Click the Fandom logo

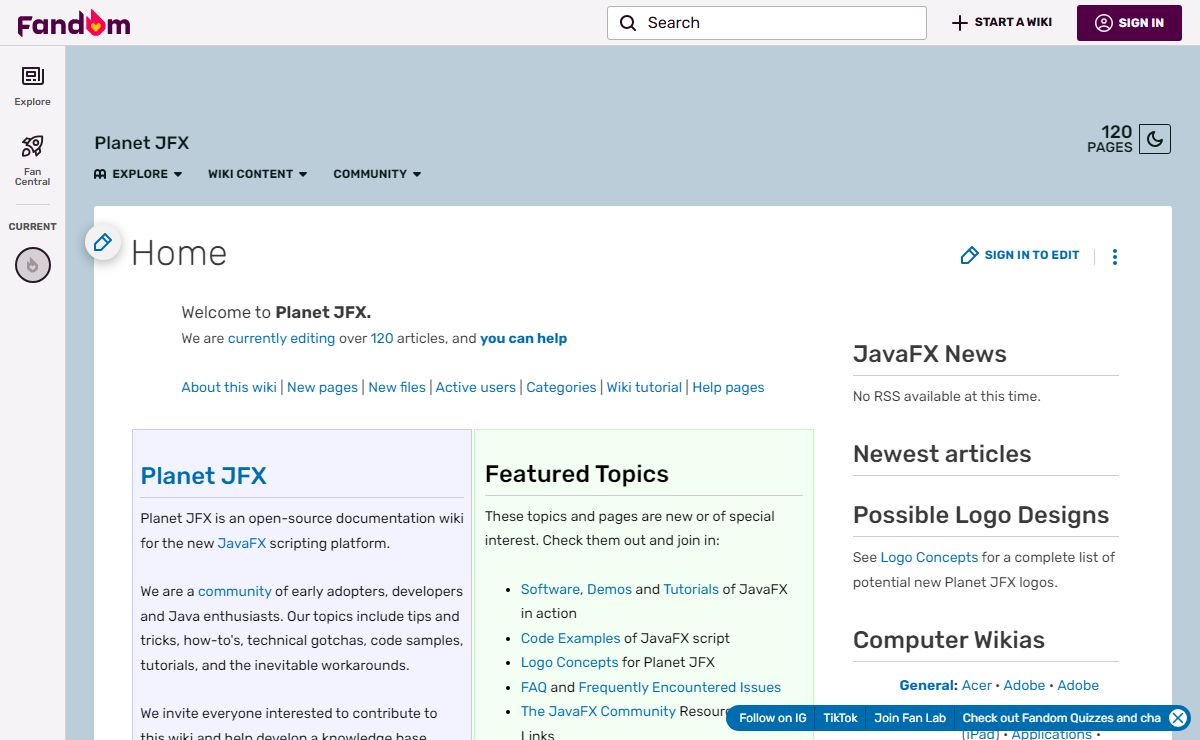(x=74, y=23)
